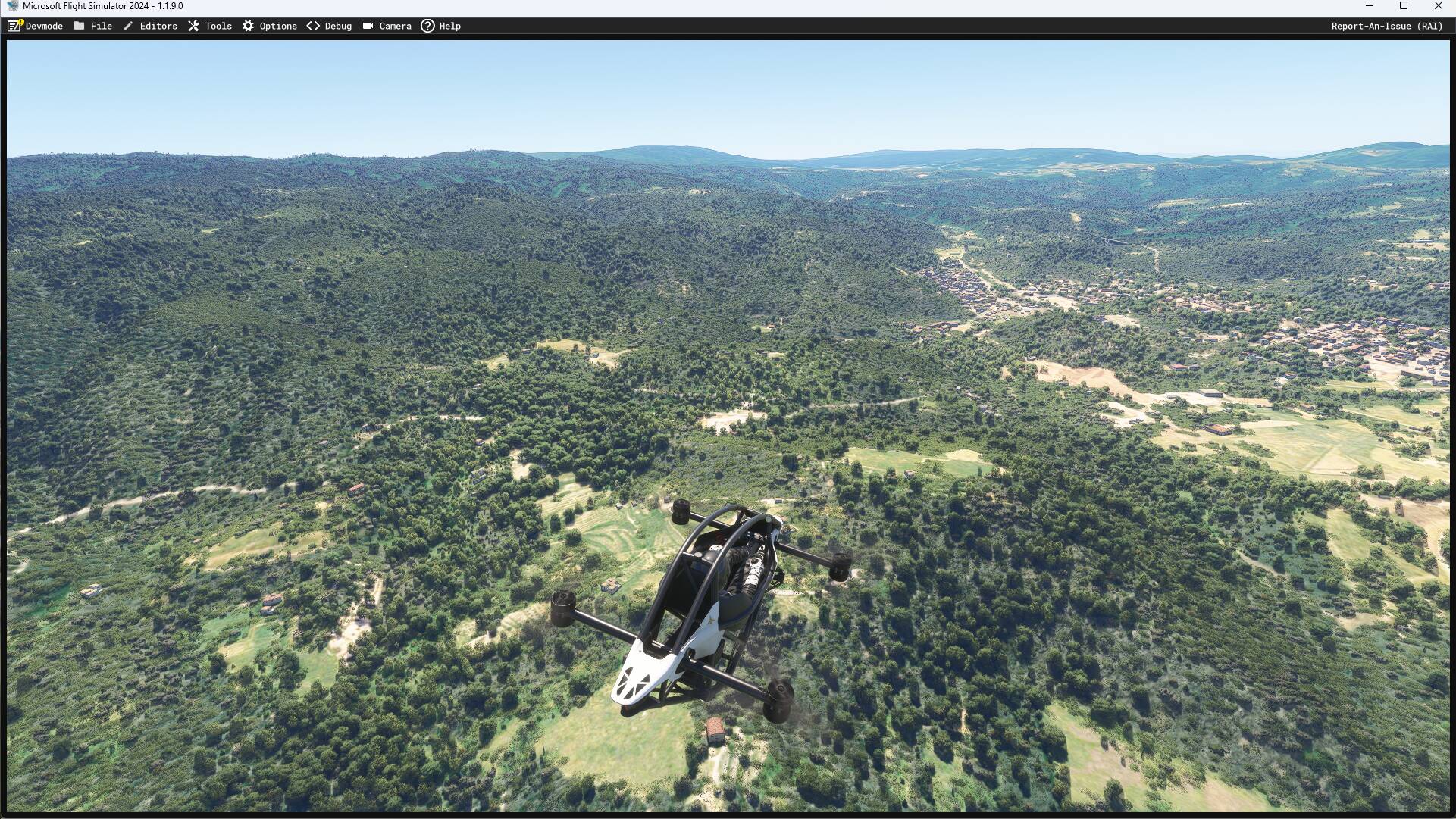Image resolution: width=1456 pixels, height=819 pixels.
Task: Expand the Tools menu label
Action: [218, 26]
